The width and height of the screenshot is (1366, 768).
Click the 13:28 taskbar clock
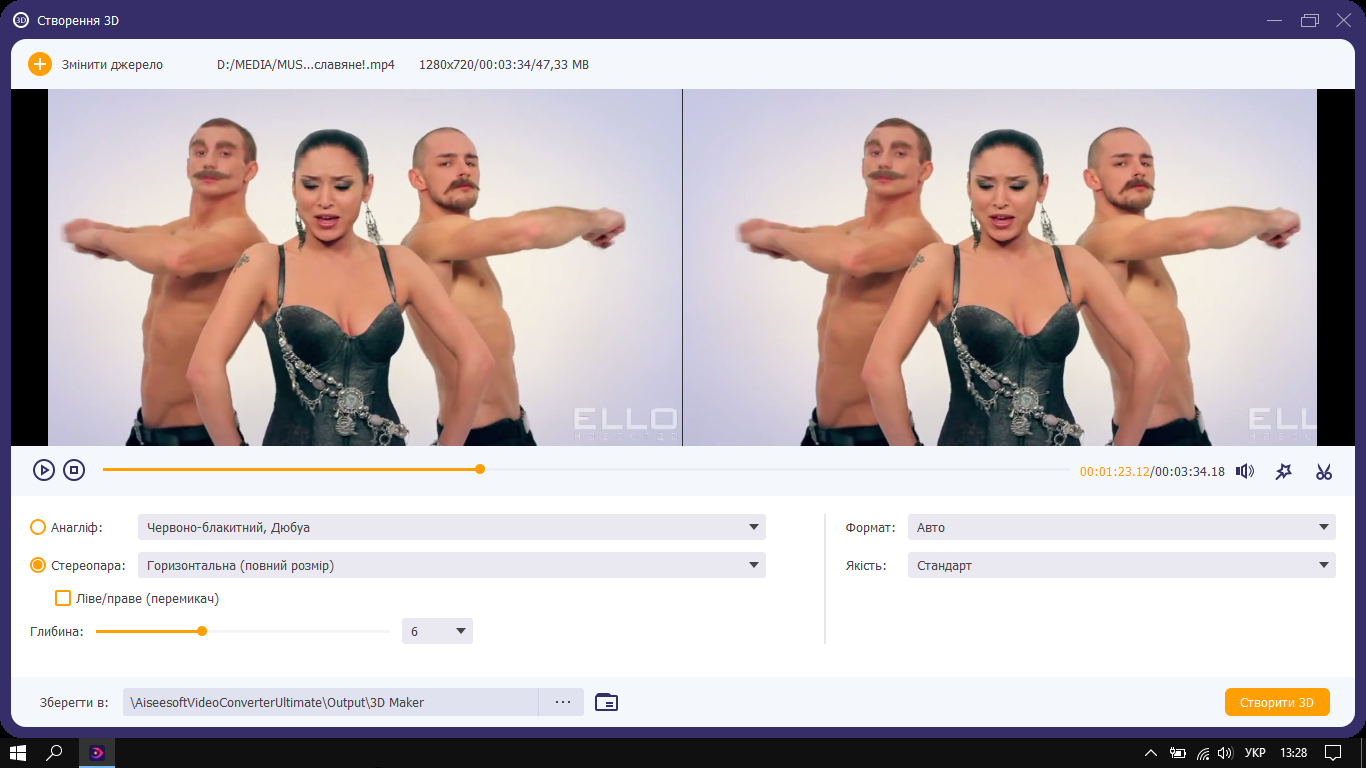1293,753
